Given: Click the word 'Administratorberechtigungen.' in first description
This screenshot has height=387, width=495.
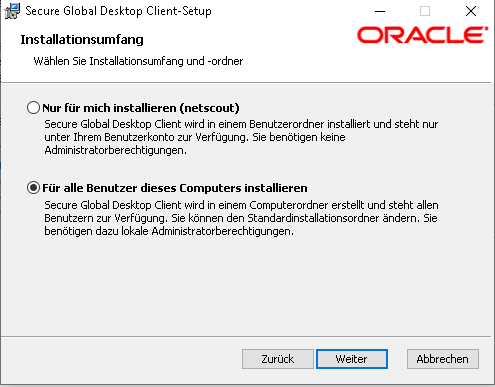Looking at the screenshot, I should click(x=116, y=150).
